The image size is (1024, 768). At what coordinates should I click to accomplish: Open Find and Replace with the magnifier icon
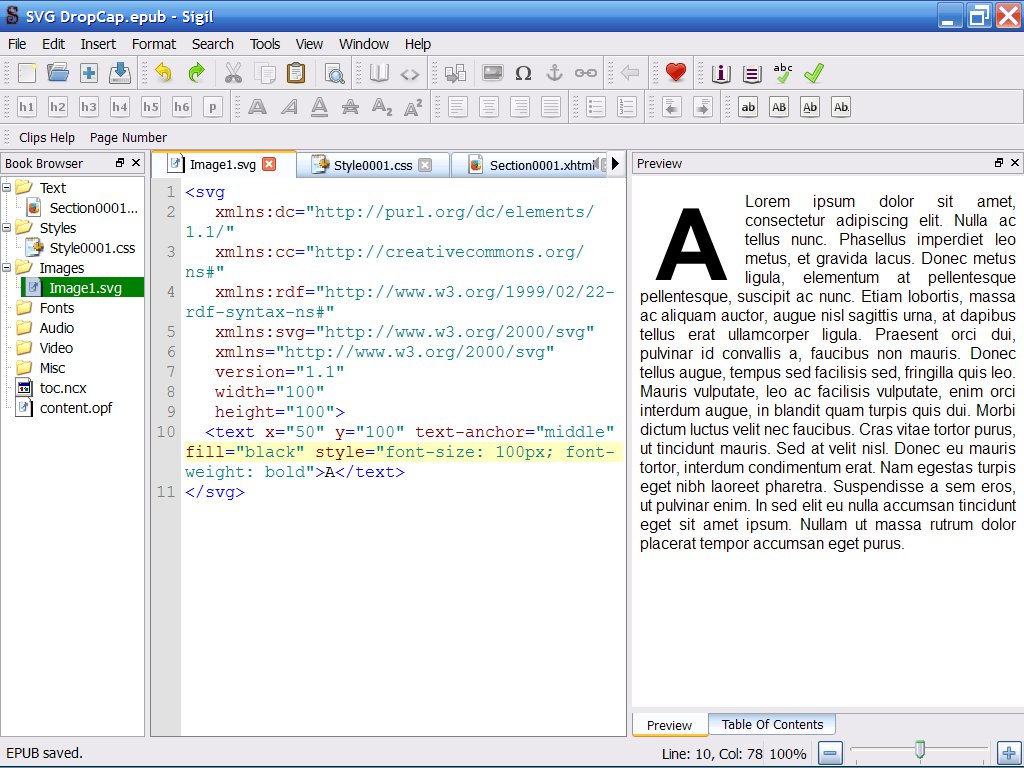pos(334,73)
